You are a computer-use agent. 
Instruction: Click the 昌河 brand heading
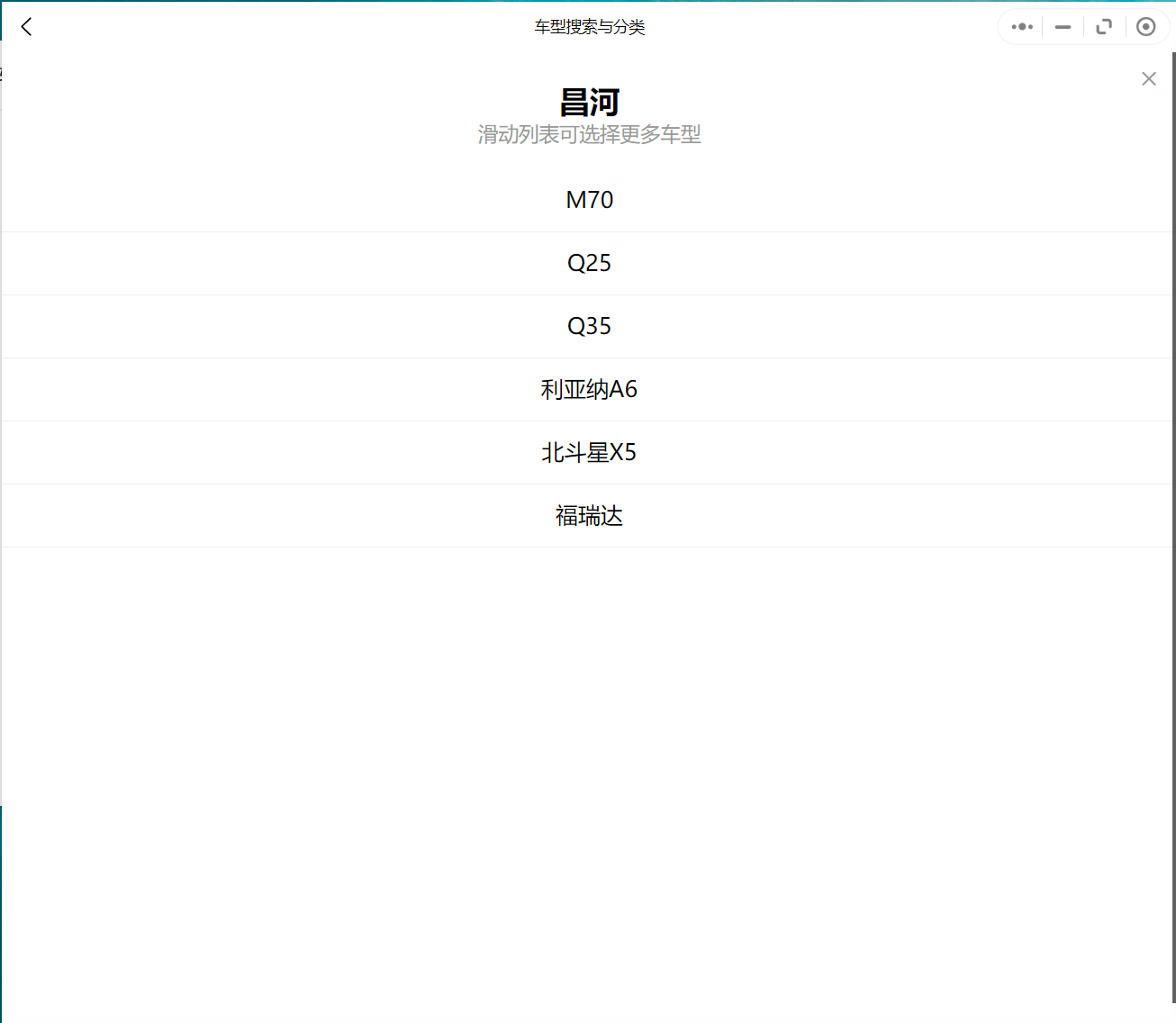[589, 102]
